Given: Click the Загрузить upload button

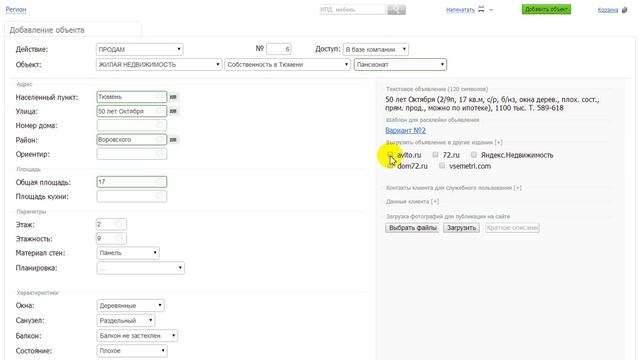Looking at the screenshot, I should (461, 228).
